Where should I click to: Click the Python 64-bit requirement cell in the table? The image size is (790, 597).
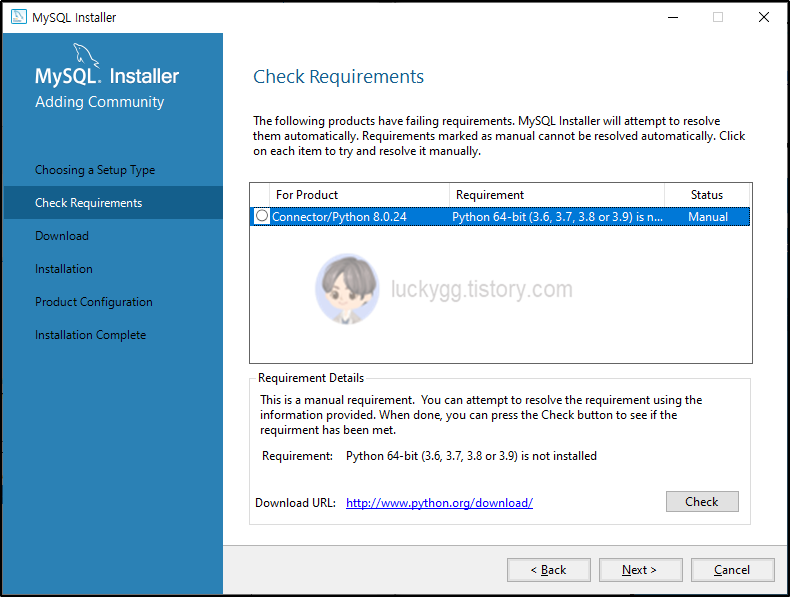(x=557, y=217)
